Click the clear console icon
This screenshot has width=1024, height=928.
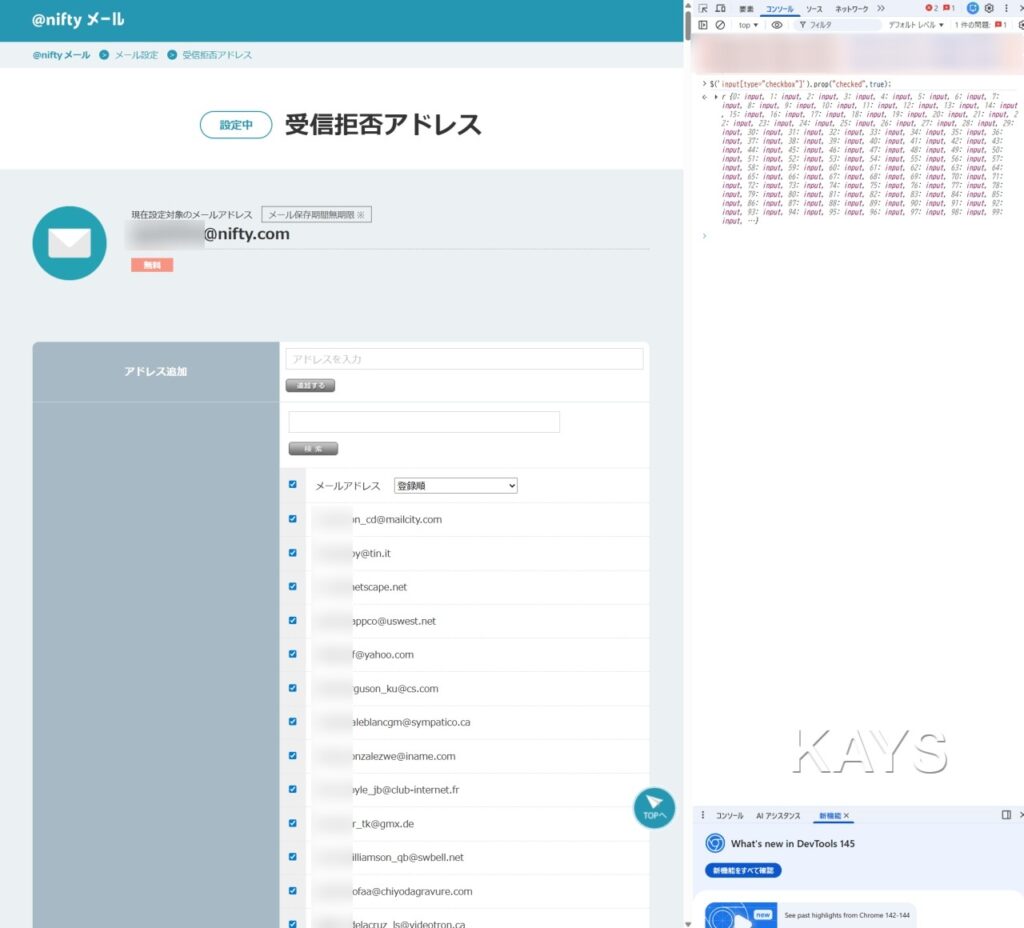pos(720,25)
